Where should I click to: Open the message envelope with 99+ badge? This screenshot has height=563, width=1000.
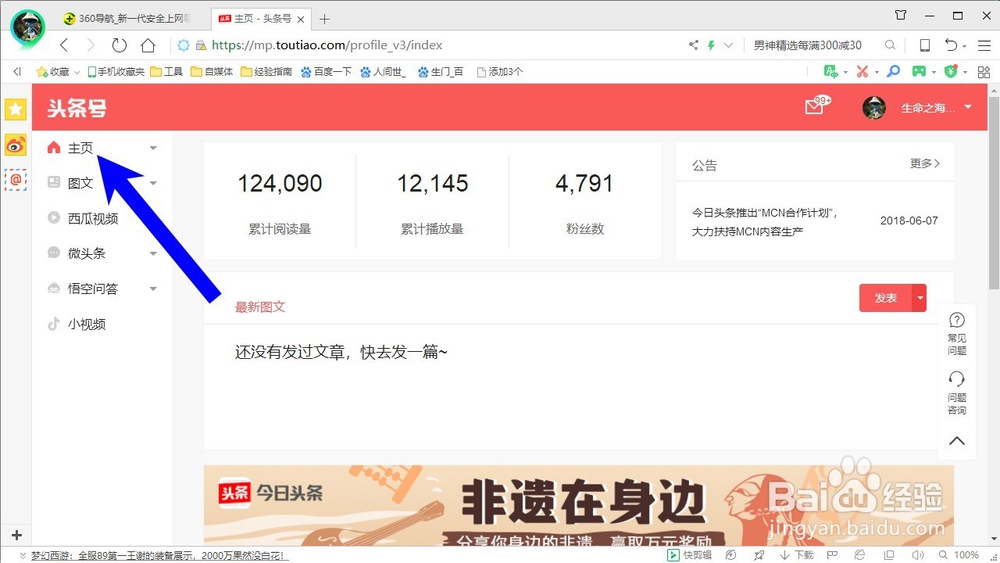[x=816, y=106]
